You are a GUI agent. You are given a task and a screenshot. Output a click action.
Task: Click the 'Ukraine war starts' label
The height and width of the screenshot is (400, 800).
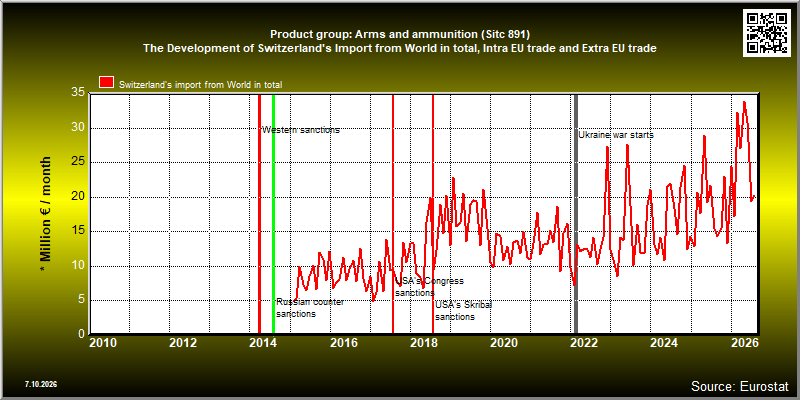(616, 135)
